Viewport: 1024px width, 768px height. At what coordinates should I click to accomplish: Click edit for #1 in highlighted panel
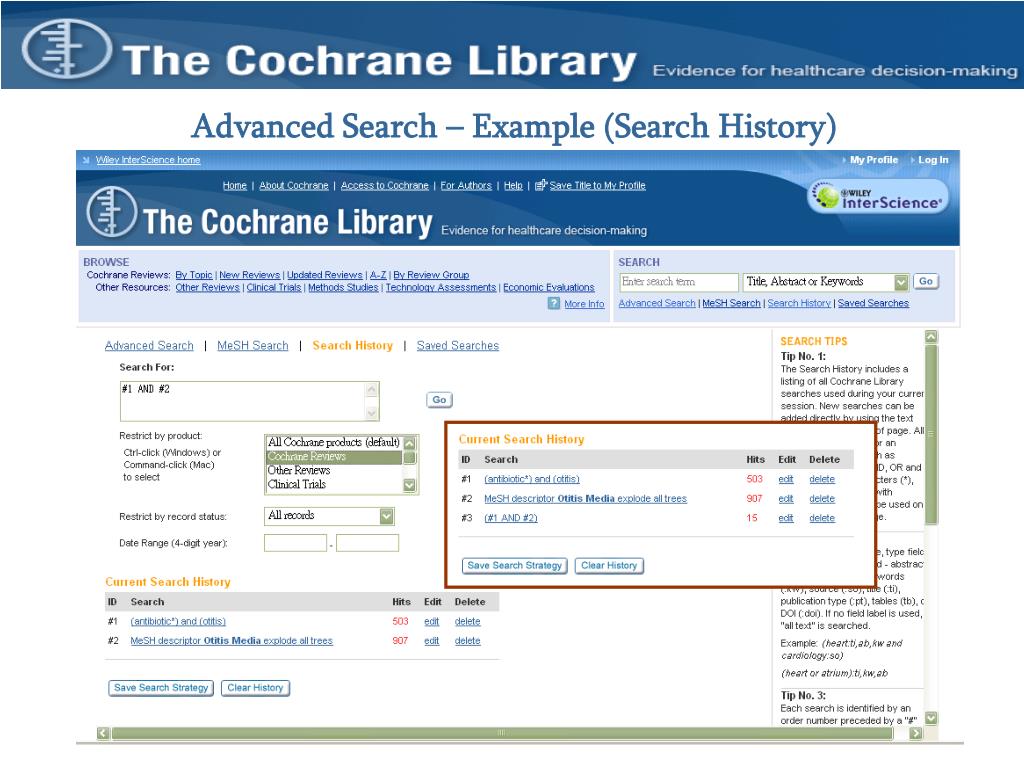point(786,479)
